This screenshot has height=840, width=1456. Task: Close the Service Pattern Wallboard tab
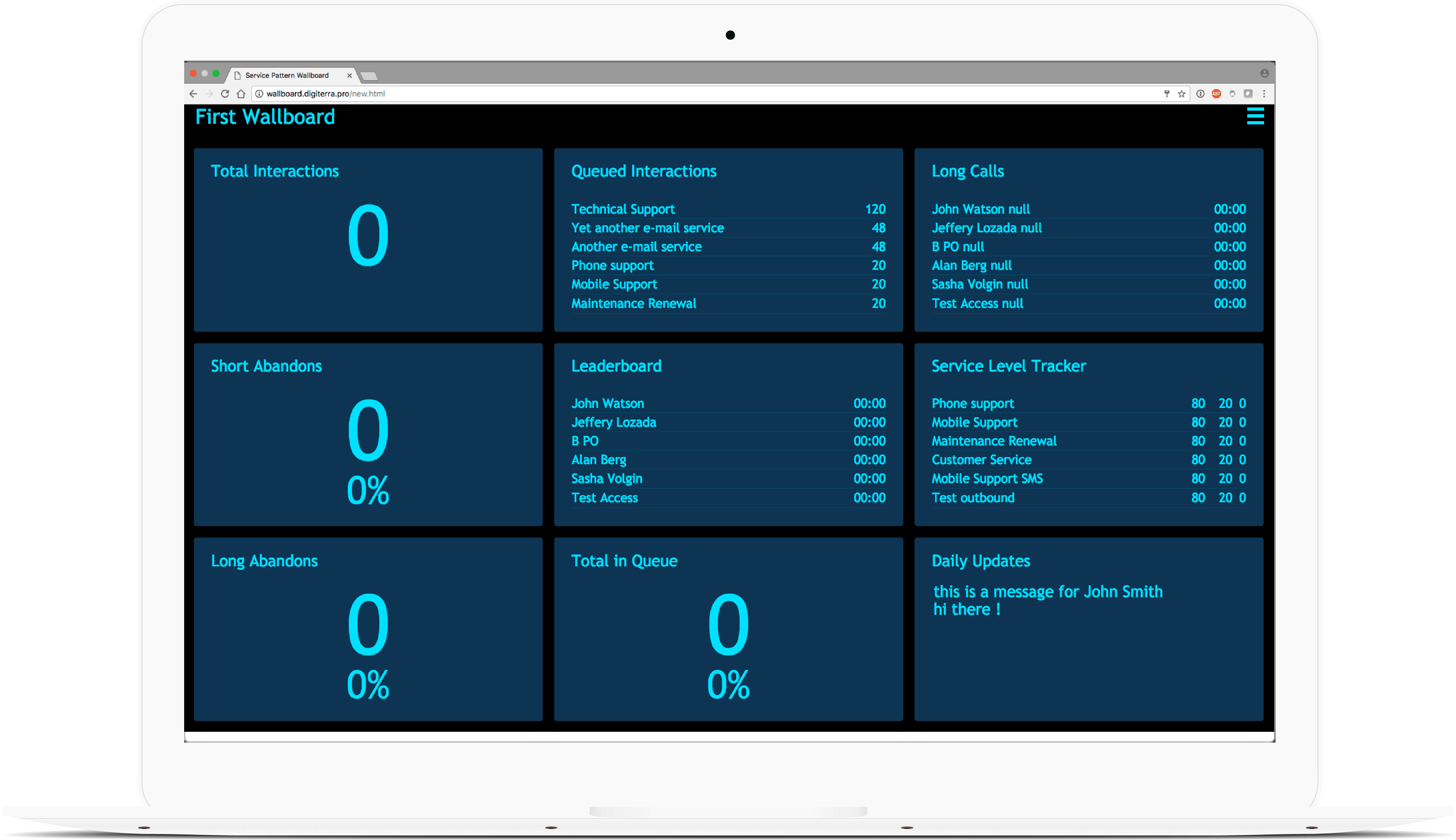tap(349, 76)
